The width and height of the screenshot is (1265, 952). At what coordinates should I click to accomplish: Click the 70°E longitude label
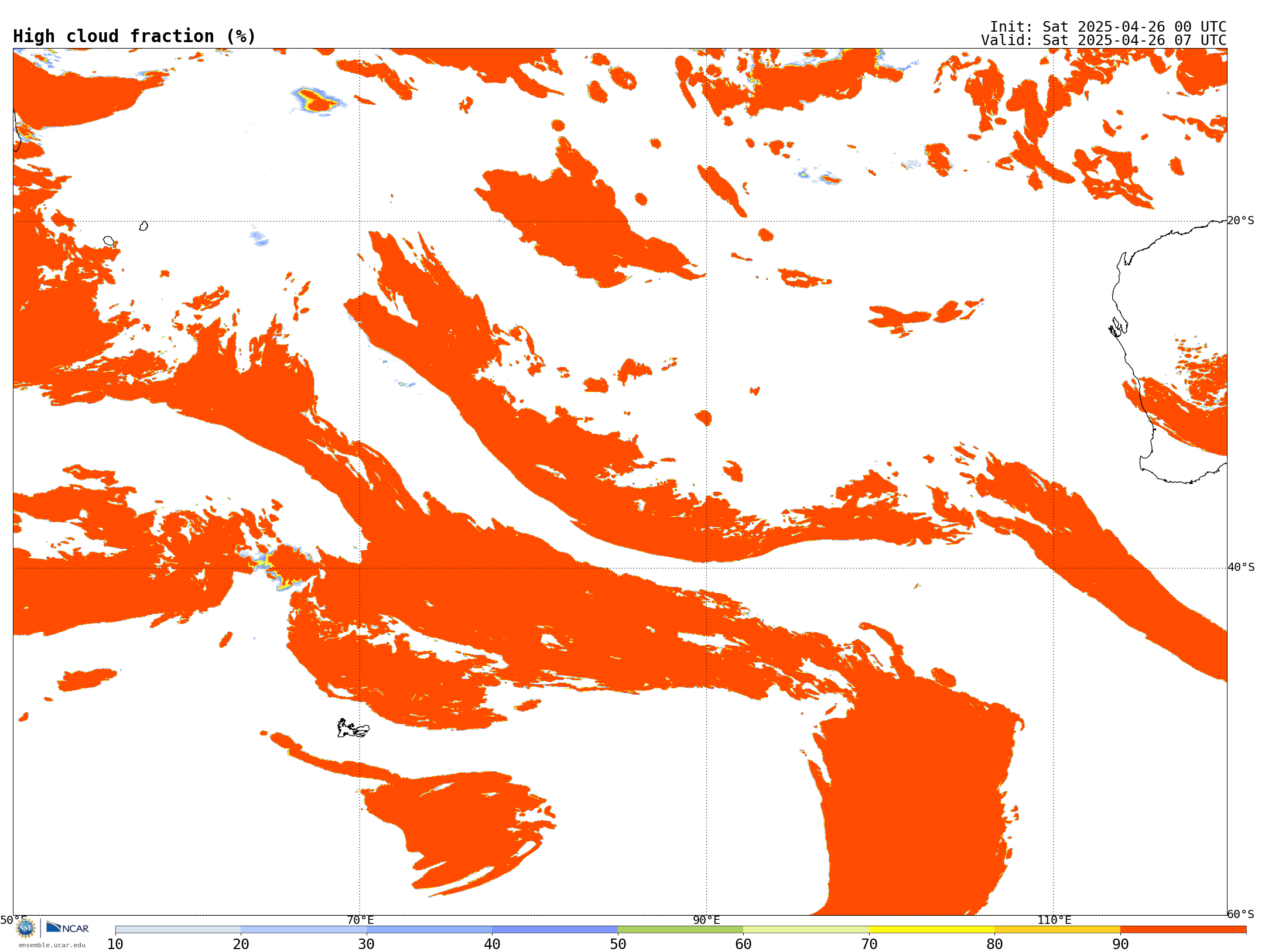coord(360,920)
